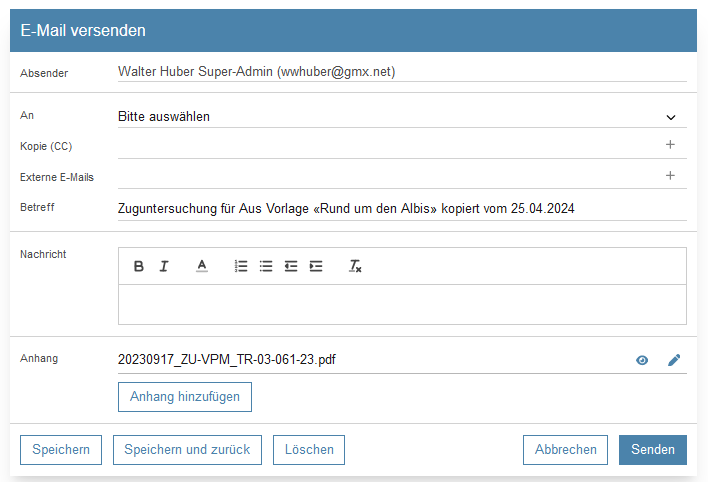This screenshot has width=708, height=482.
Task: Preview the attached PDF with eye icon
Action: (642, 360)
